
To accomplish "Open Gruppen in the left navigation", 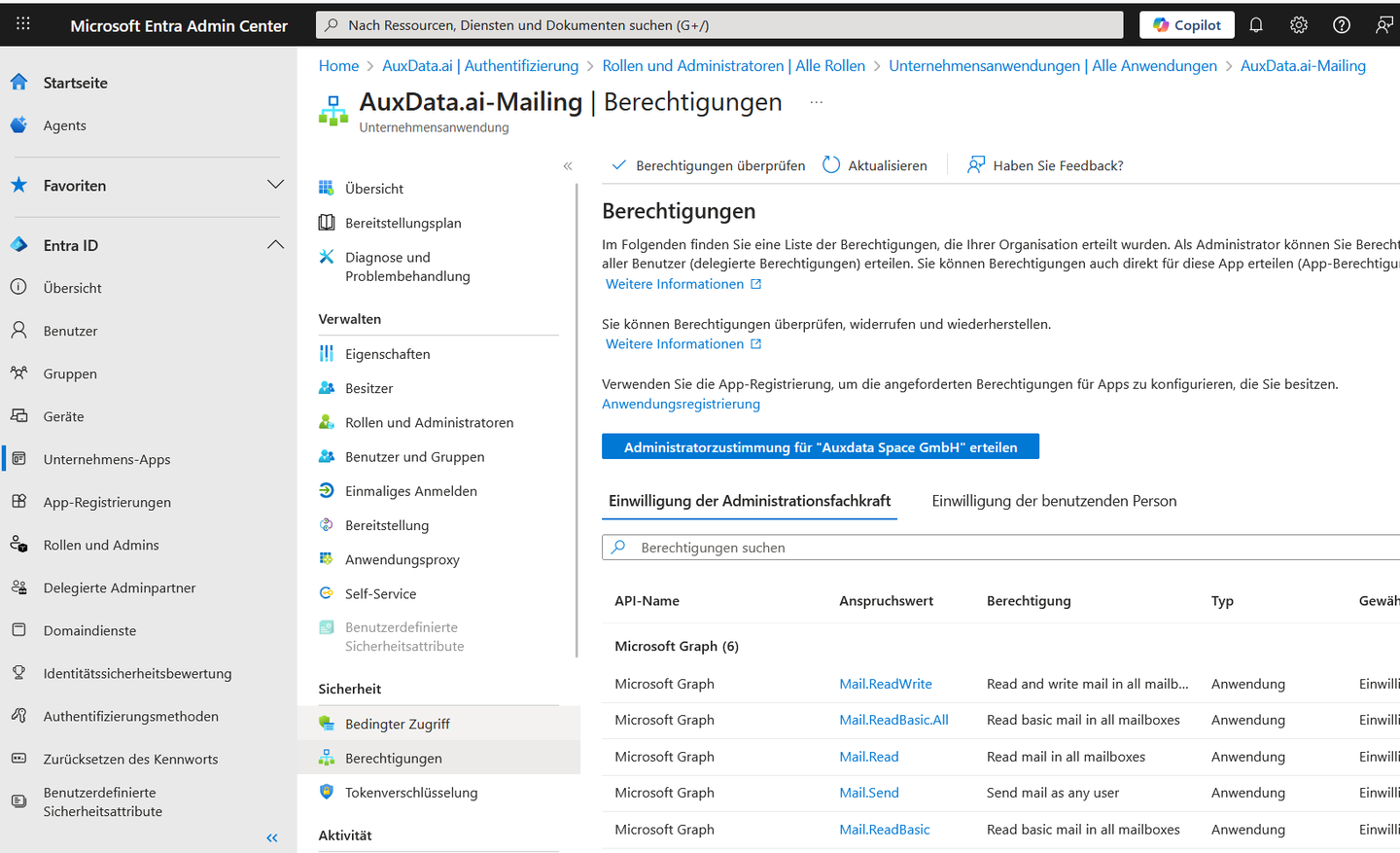I will tap(70, 373).
